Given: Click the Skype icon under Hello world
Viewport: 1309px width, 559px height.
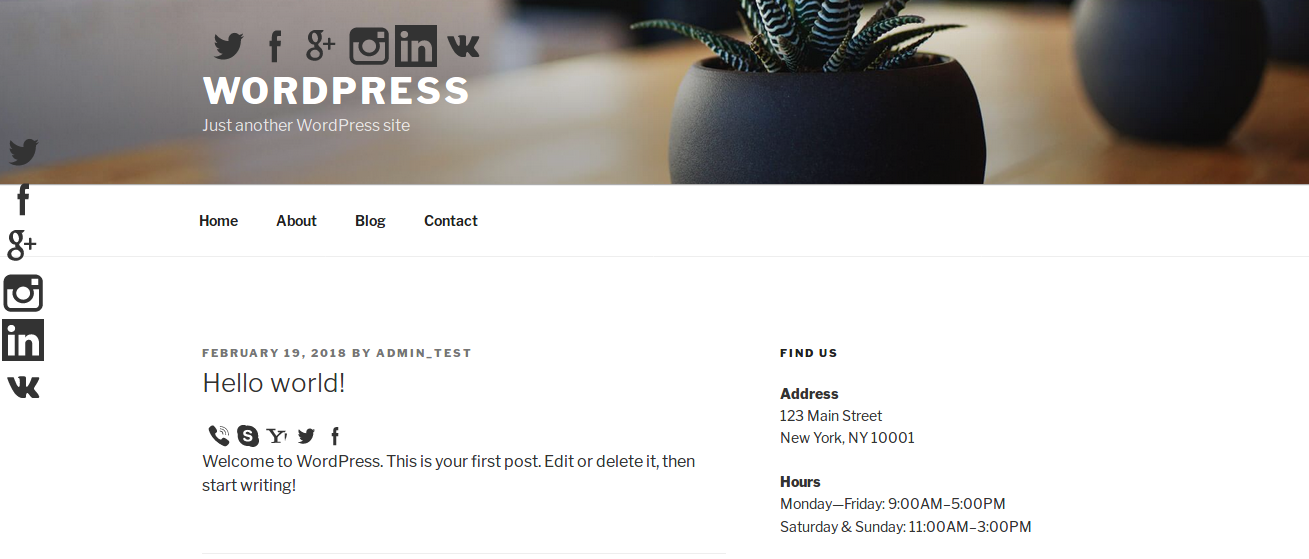Looking at the screenshot, I should point(248,436).
